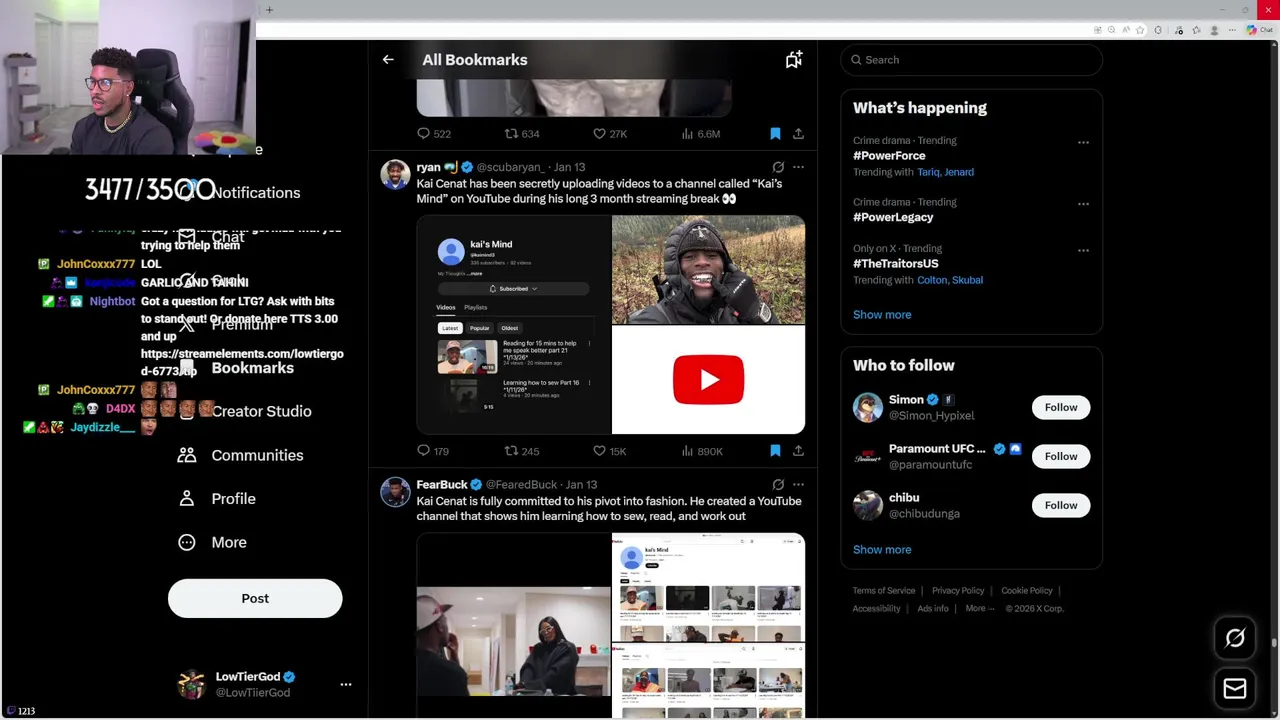Share ryan's Kai Cenat post
Image resolution: width=1280 pixels, height=720 pixels.
point(798,451)
